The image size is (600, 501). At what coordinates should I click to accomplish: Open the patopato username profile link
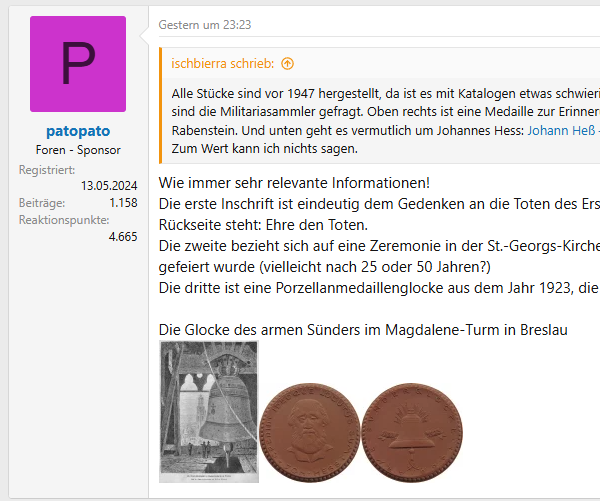pyautogui.click(x=78, y=131)
